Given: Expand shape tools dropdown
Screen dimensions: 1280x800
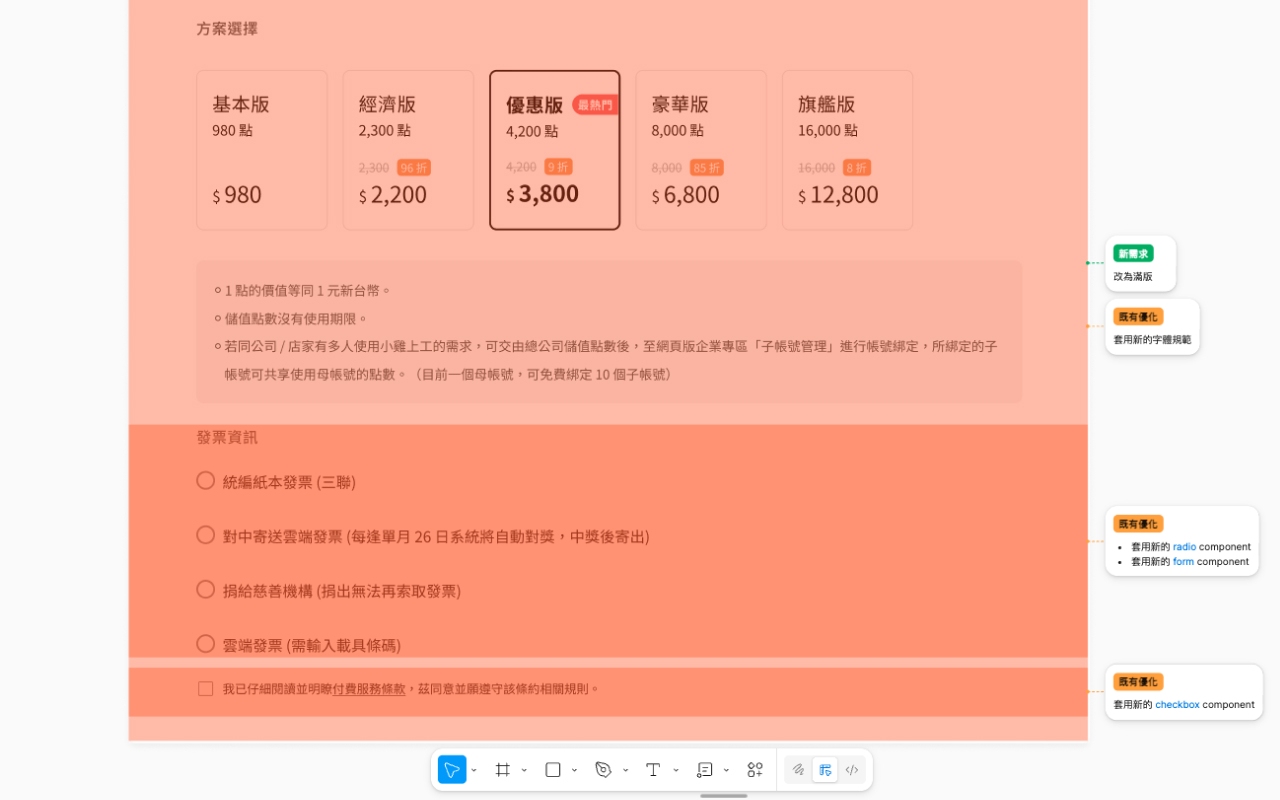Looking at the screenshot, I should pyautogui.click(x=575, y=770).
